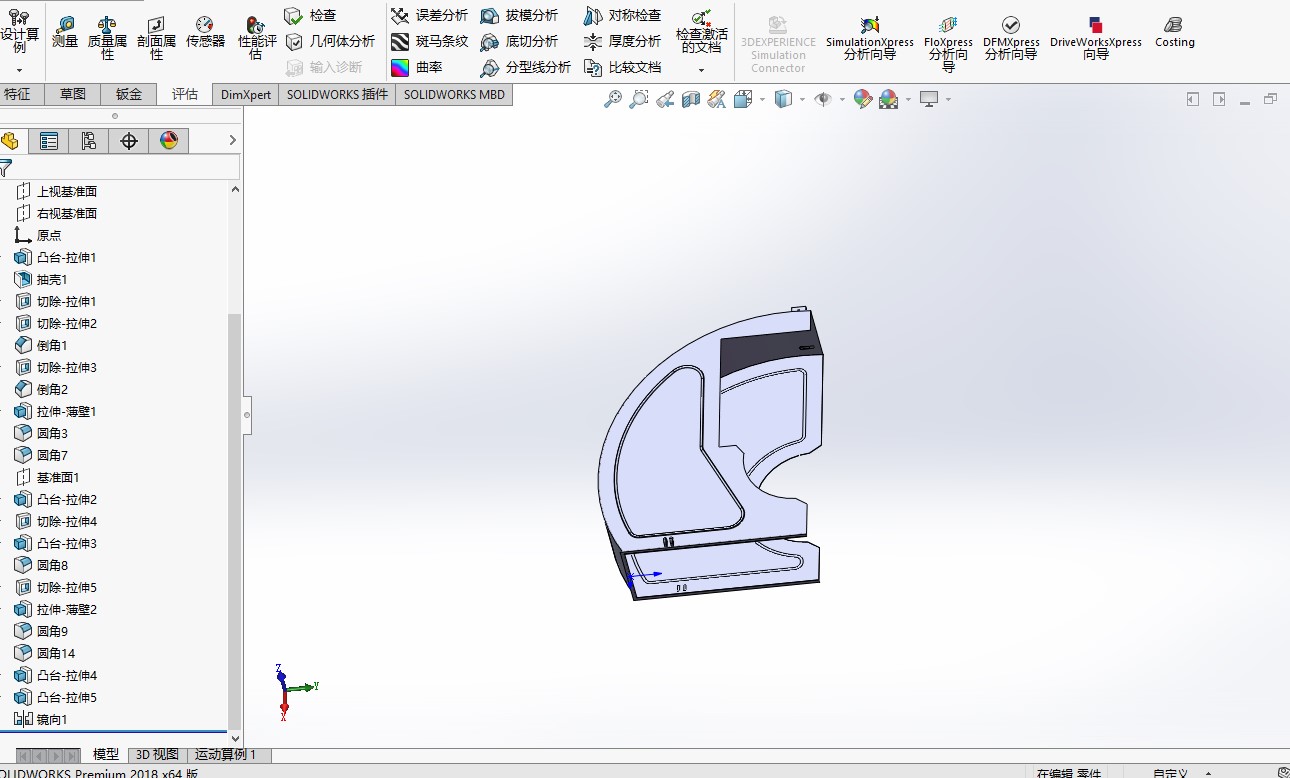Open 厚度分析 thickness analysis
Image resolution: width=1290 pixels, height=778 pixels.
tap(622, 41)
